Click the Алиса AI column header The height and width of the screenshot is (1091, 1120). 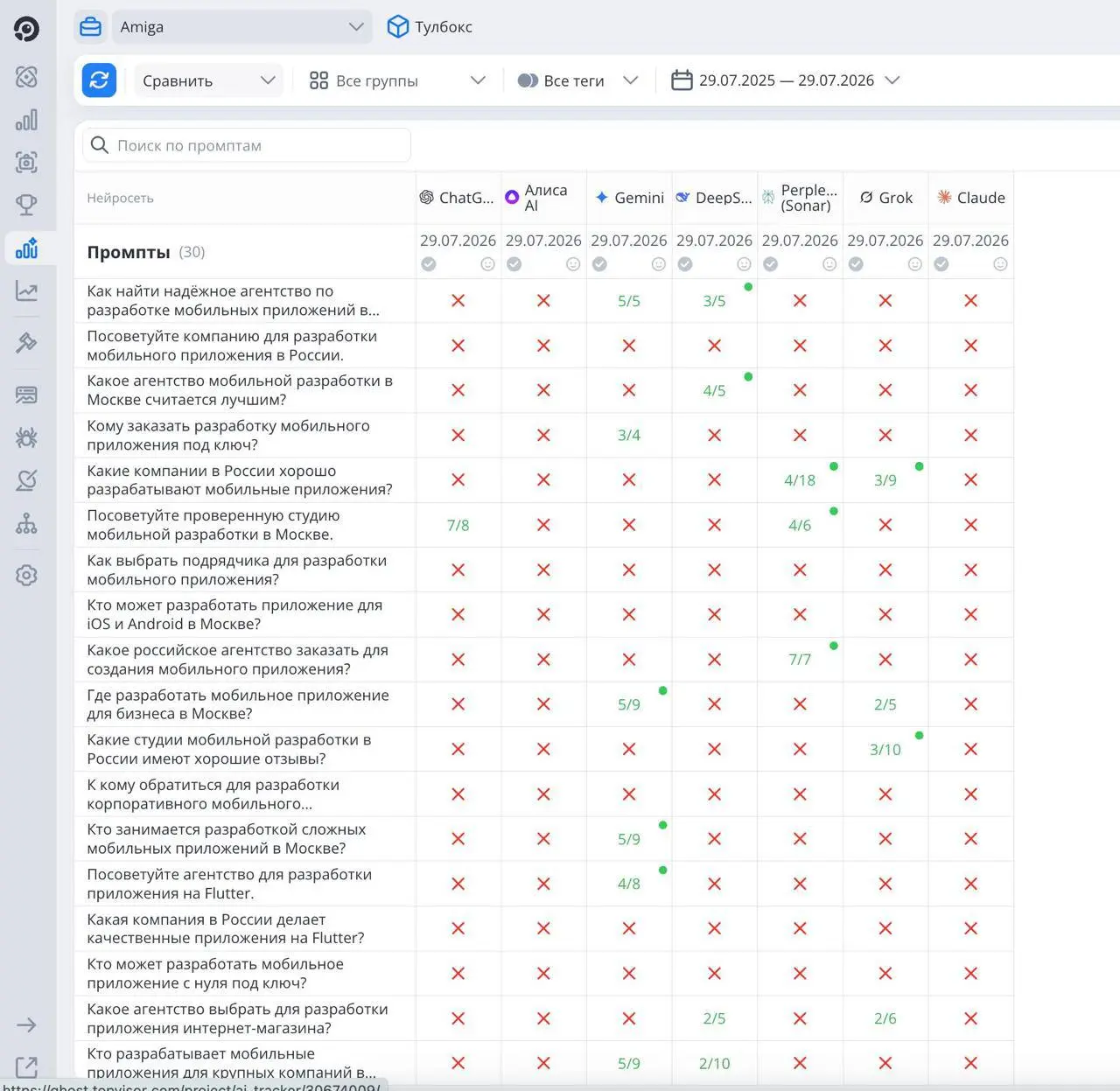pos(543,198)
